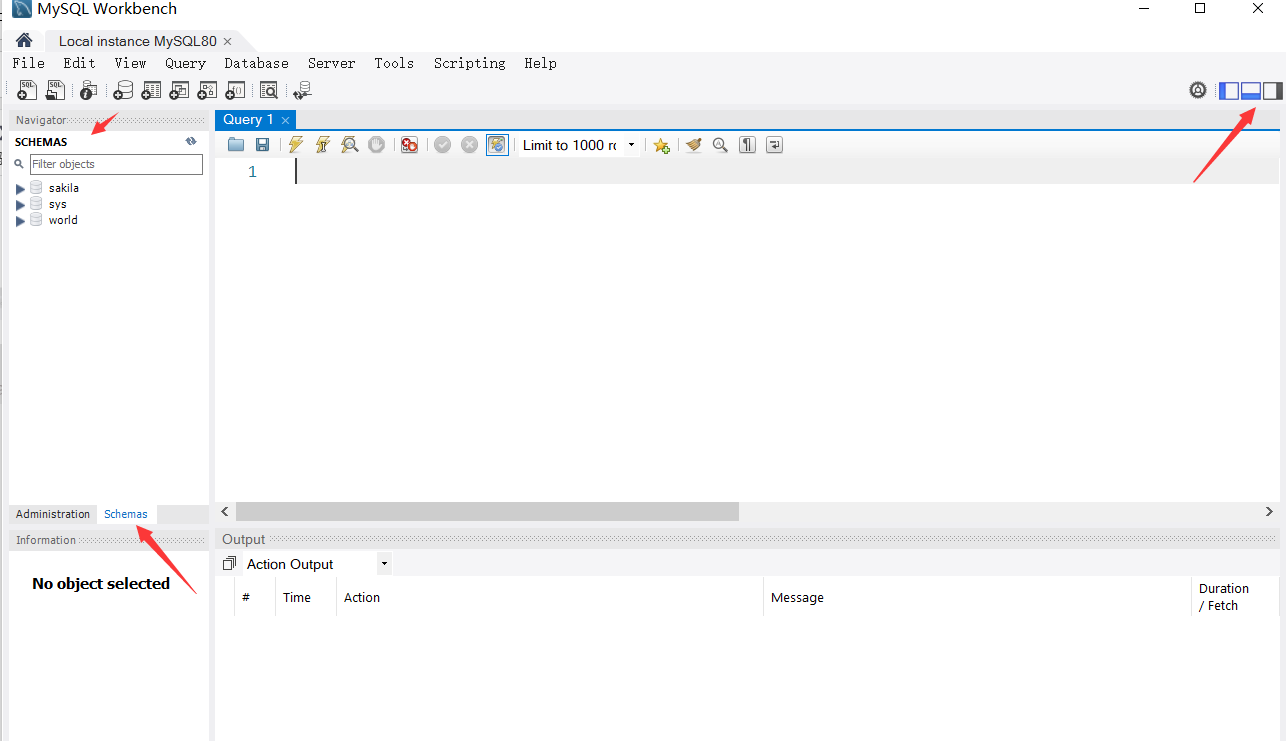Open the Edit menu
Viewport: 1286px width, 741px height.
point(79,63)
